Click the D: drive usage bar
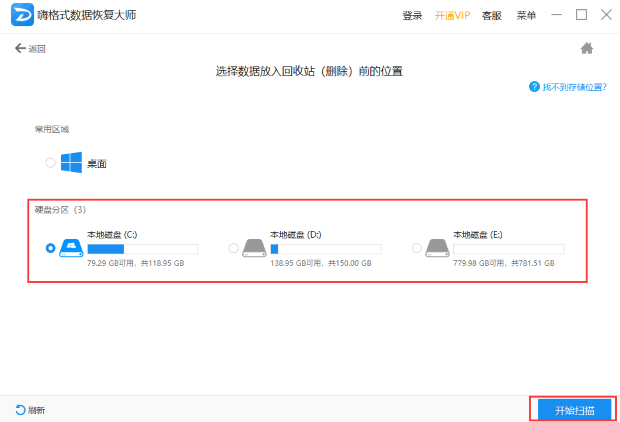The height and width of the screenshot is (422, 620). pos(326,249)
